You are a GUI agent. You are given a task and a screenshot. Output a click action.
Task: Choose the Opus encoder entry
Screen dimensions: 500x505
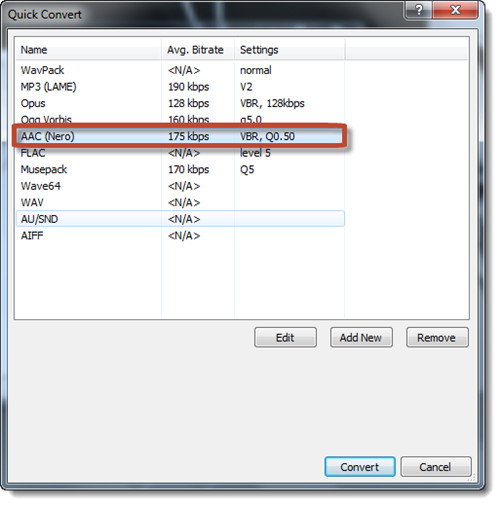click(x=180, y=103)
